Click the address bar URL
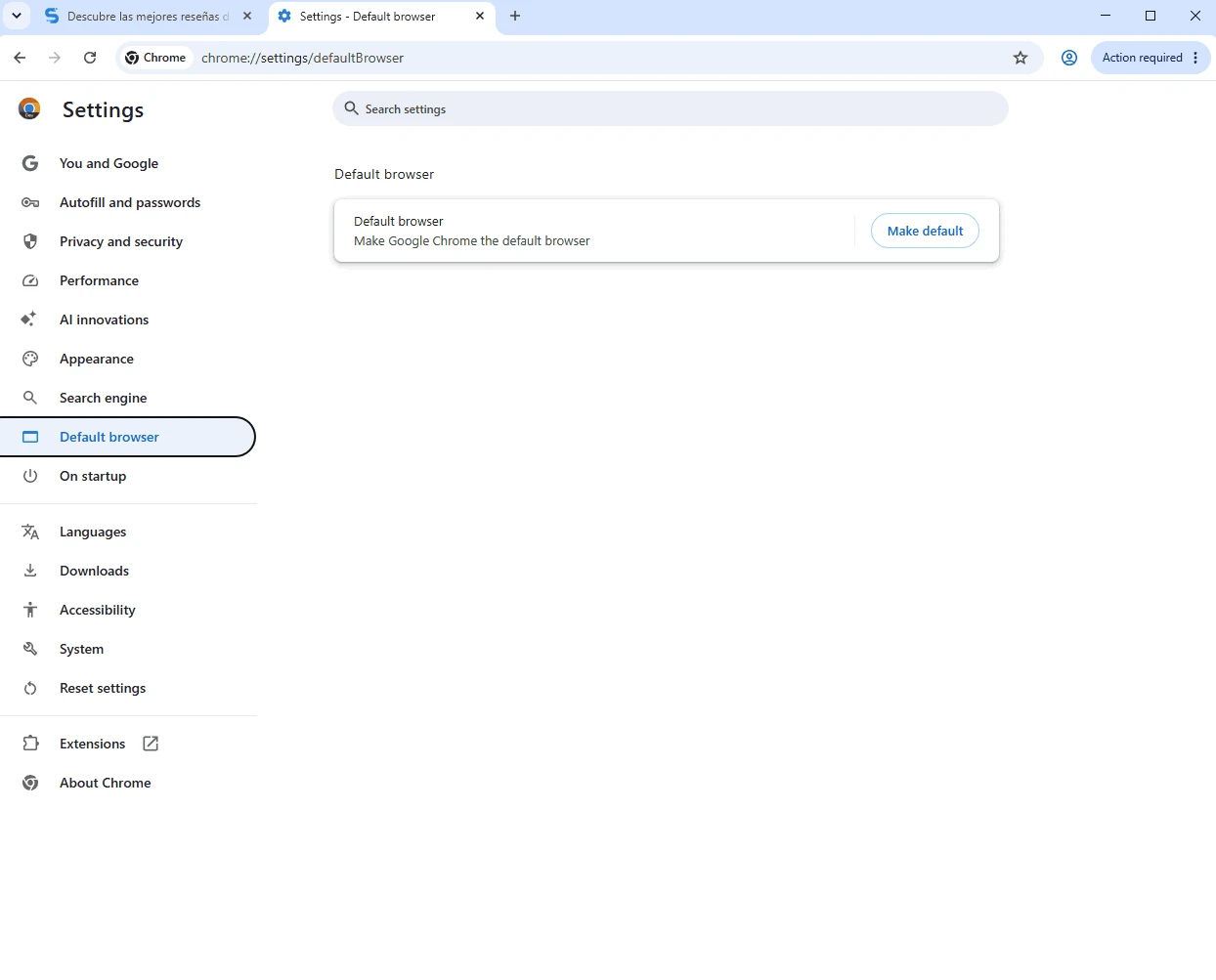Viewport: 1216px width, 980px height. pyautogui.click(x=302, y=58)
